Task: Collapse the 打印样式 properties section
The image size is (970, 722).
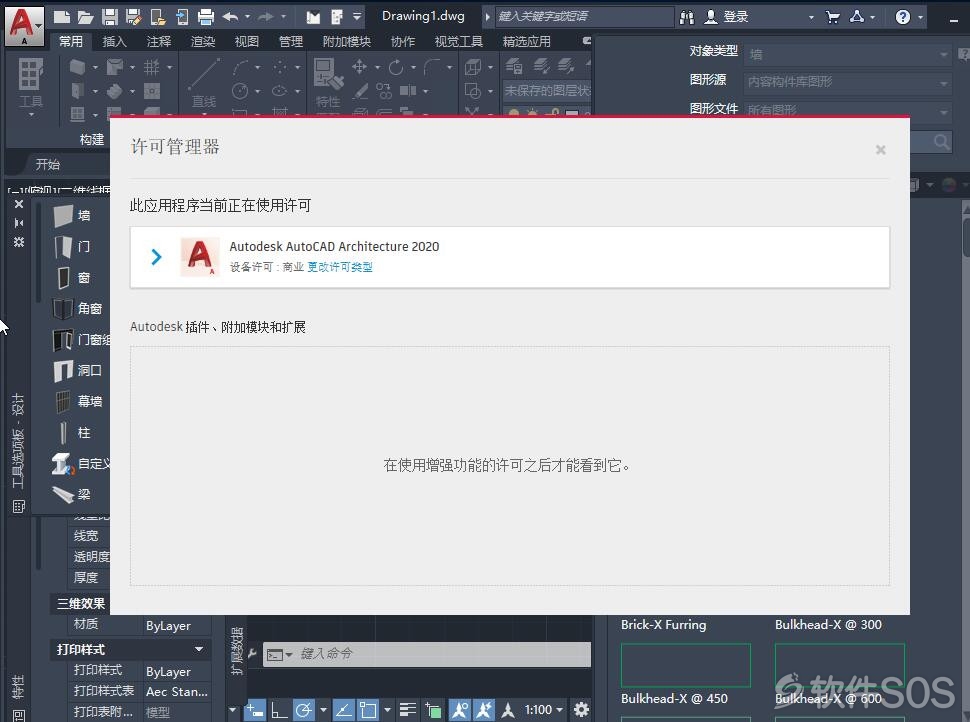Action: tap(199, 649)
